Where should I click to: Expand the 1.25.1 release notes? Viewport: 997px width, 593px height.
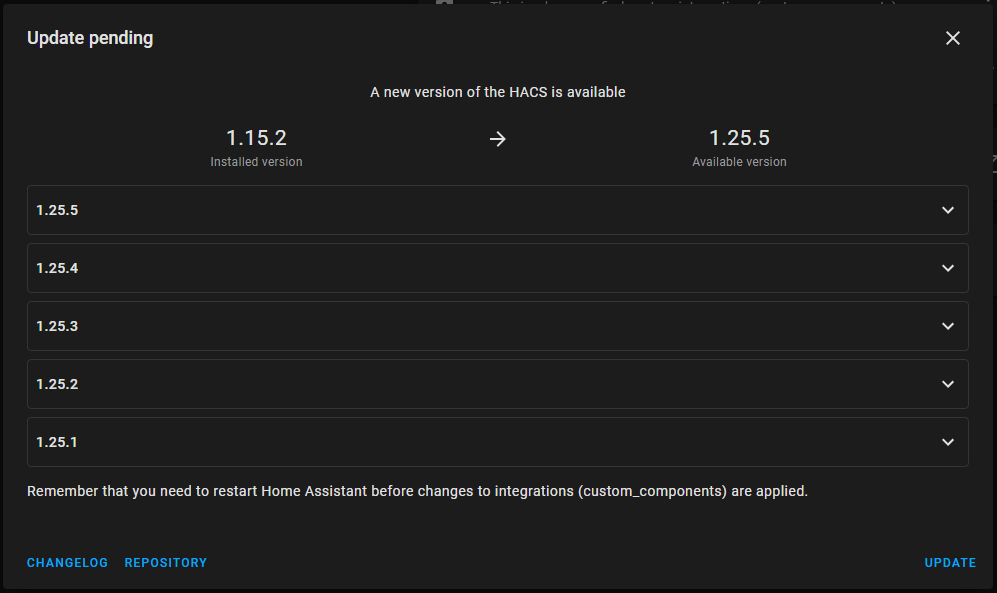pos(497,442)
